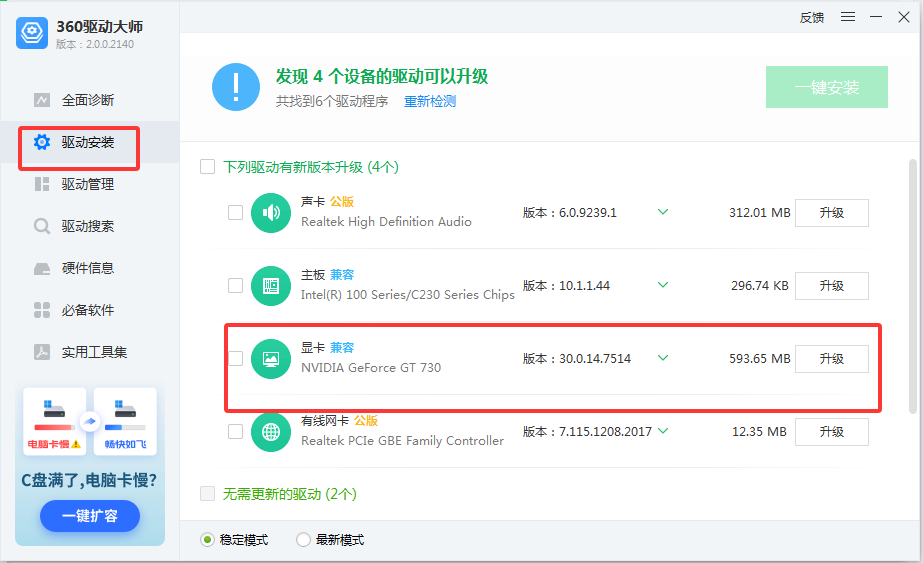The height and width of the screenshot is (563, 923).
Task: Open the 驱动管理 sidebar section
Action: 88,184
